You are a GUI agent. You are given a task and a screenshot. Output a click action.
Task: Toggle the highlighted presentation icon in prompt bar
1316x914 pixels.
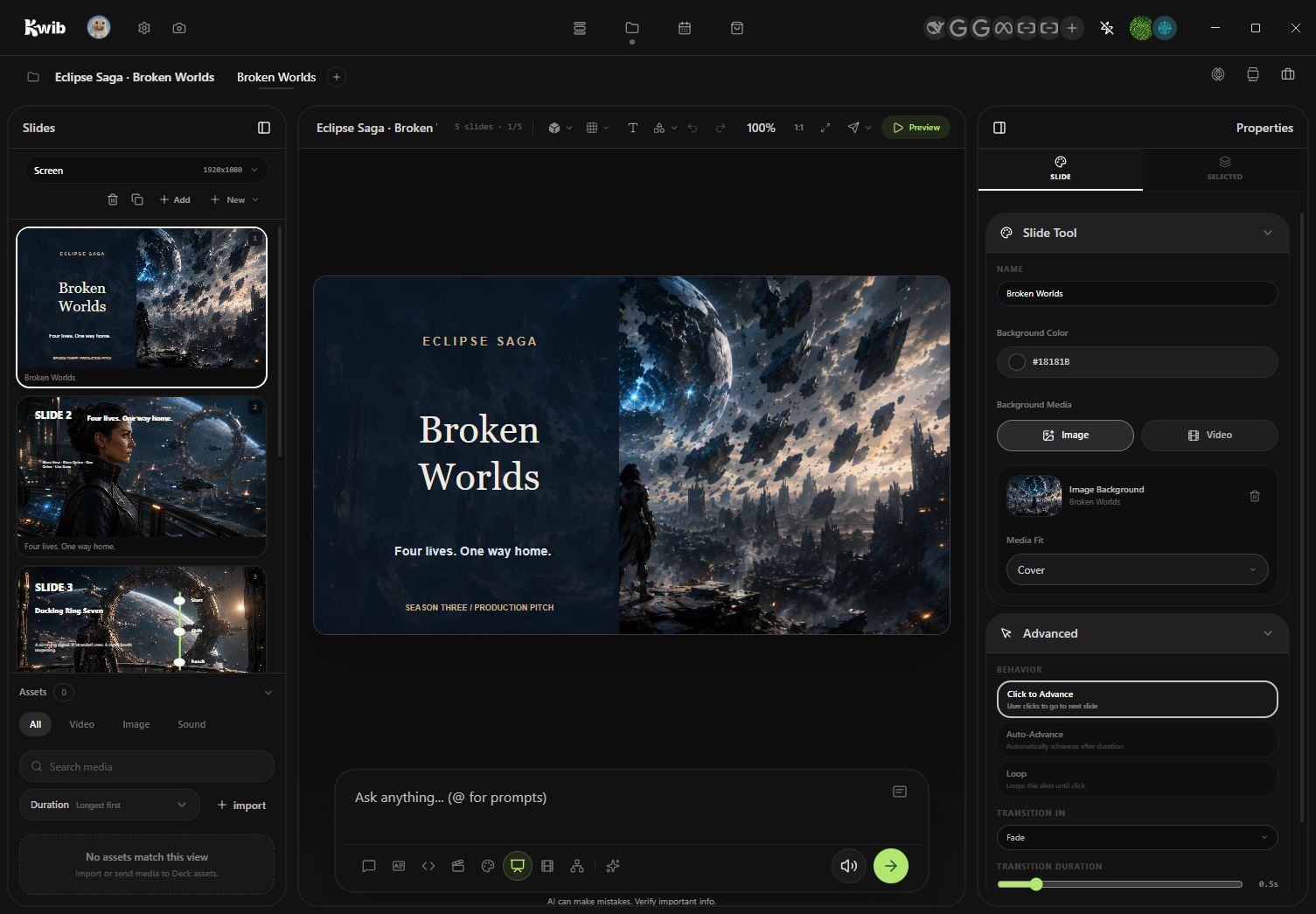pos(518,866)
